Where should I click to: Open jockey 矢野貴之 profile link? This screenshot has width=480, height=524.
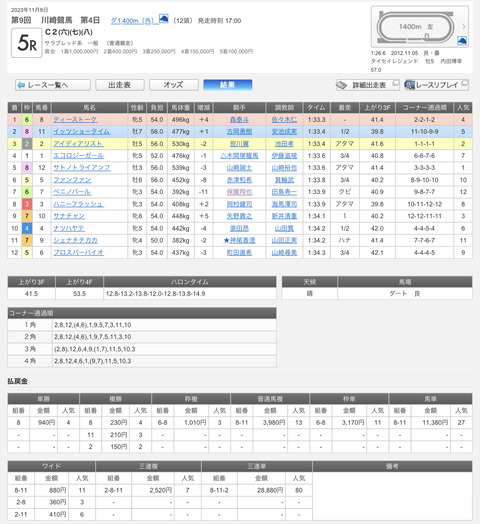(x=239, y=216)
